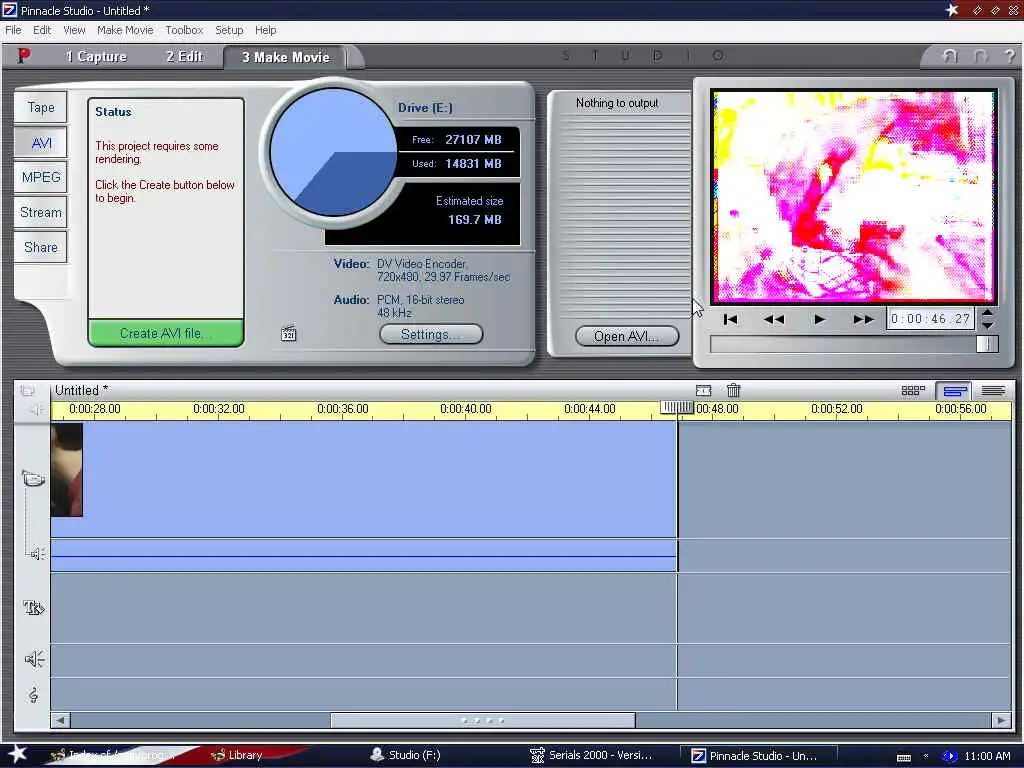
Task: Click the Pinnacle P logo icon
Action: [x=24, y=56]
